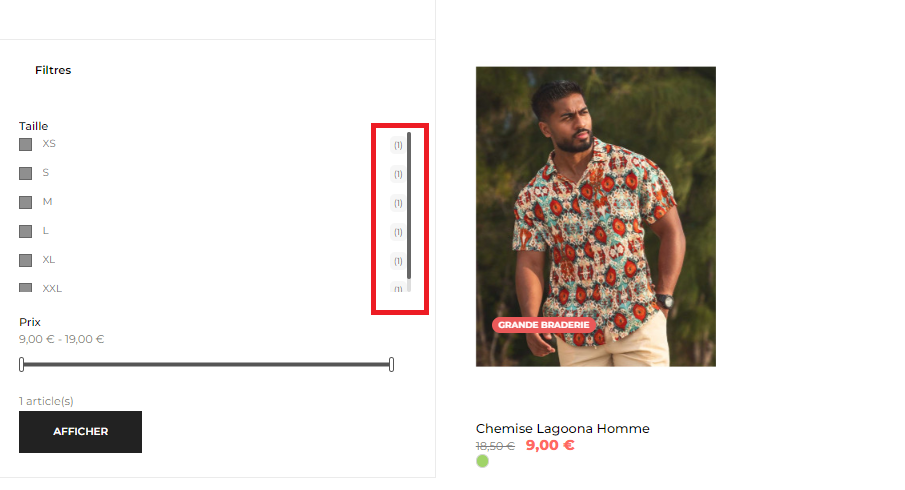Select the L size checkbox
Screen dimensions: 905x490
pyautogui.click(x=25, y=231)
